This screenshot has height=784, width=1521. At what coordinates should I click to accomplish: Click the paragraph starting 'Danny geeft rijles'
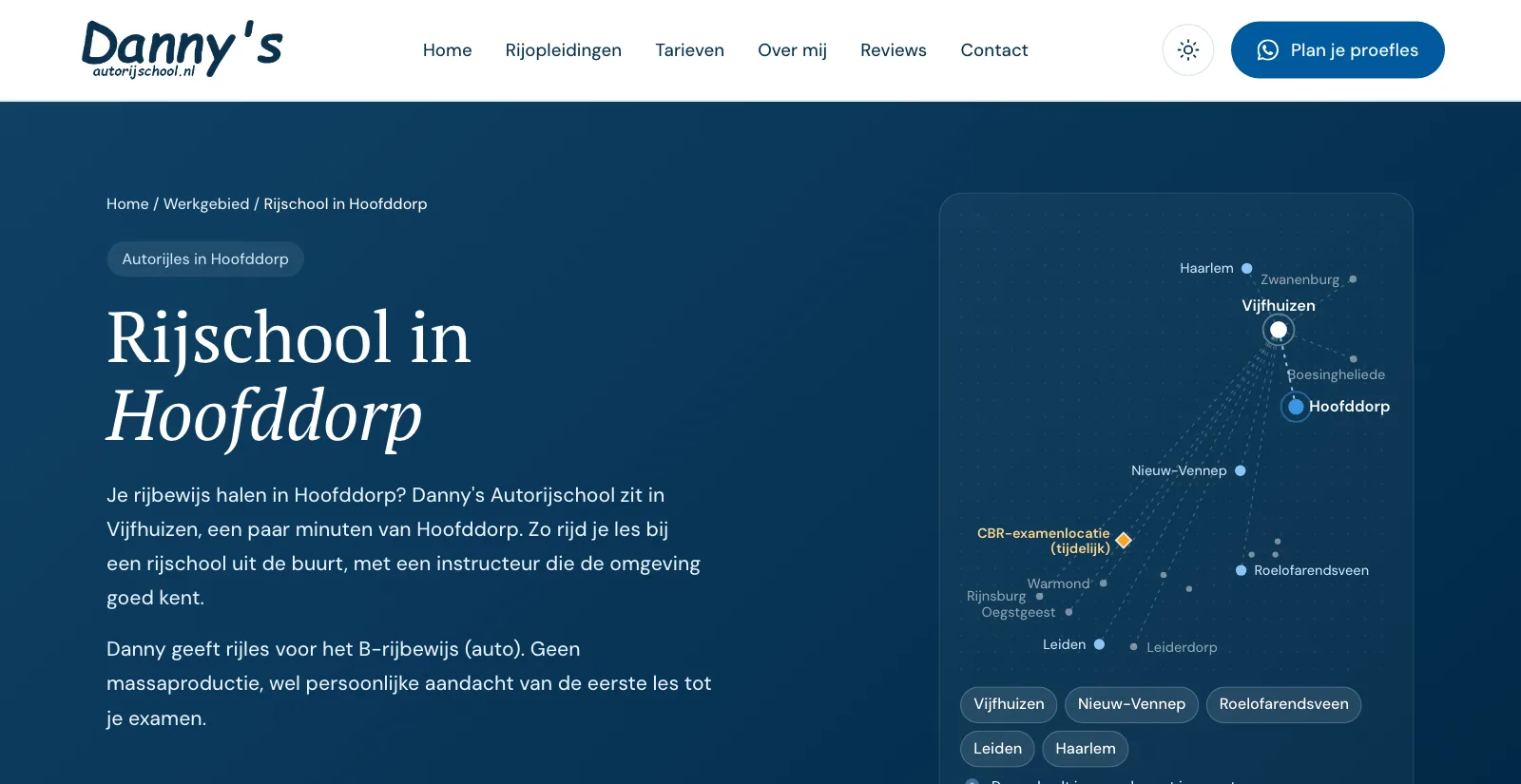pyautogui.click(x=409, y=683)
